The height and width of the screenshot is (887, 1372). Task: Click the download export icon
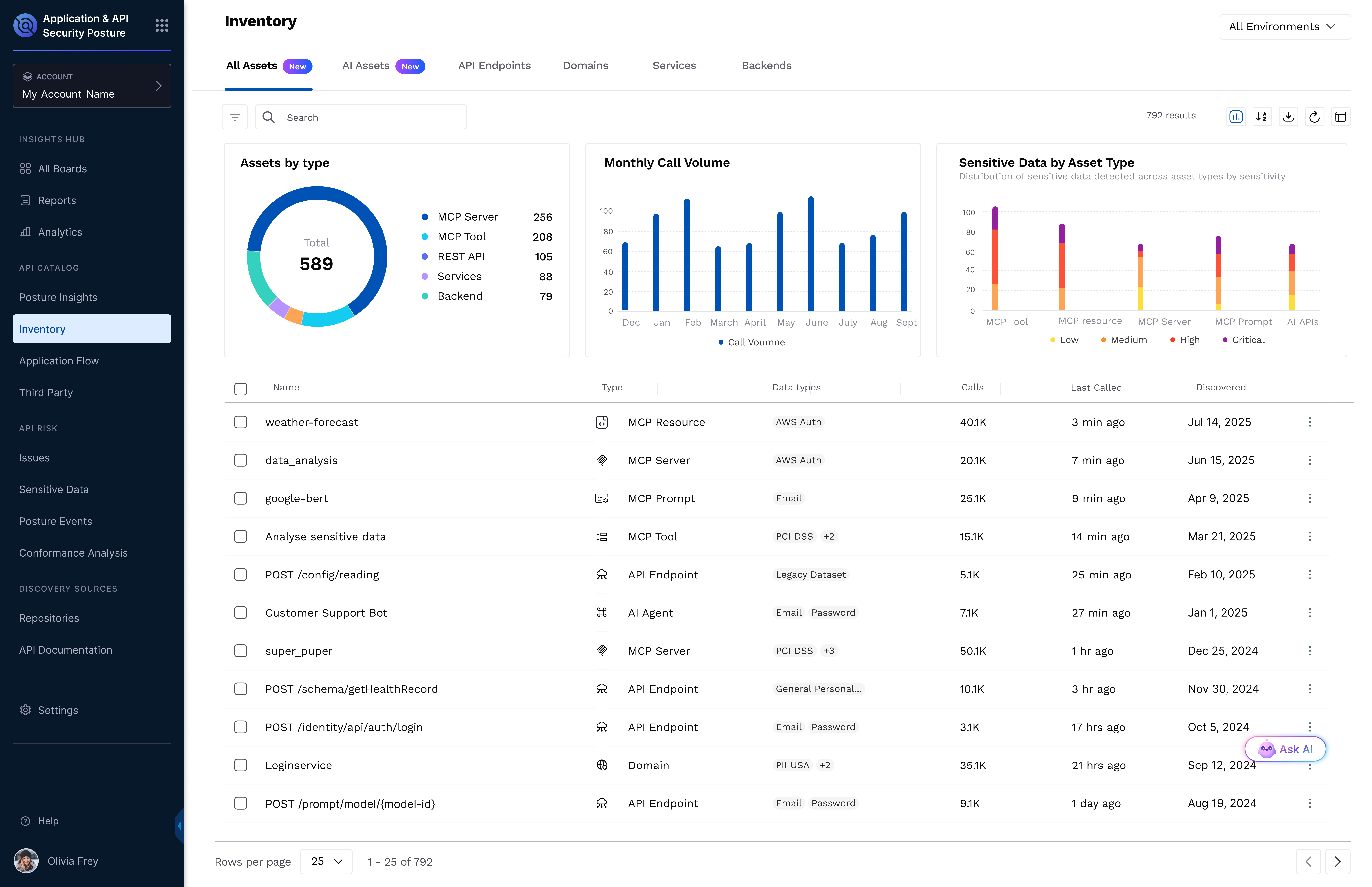point(1288,117)
